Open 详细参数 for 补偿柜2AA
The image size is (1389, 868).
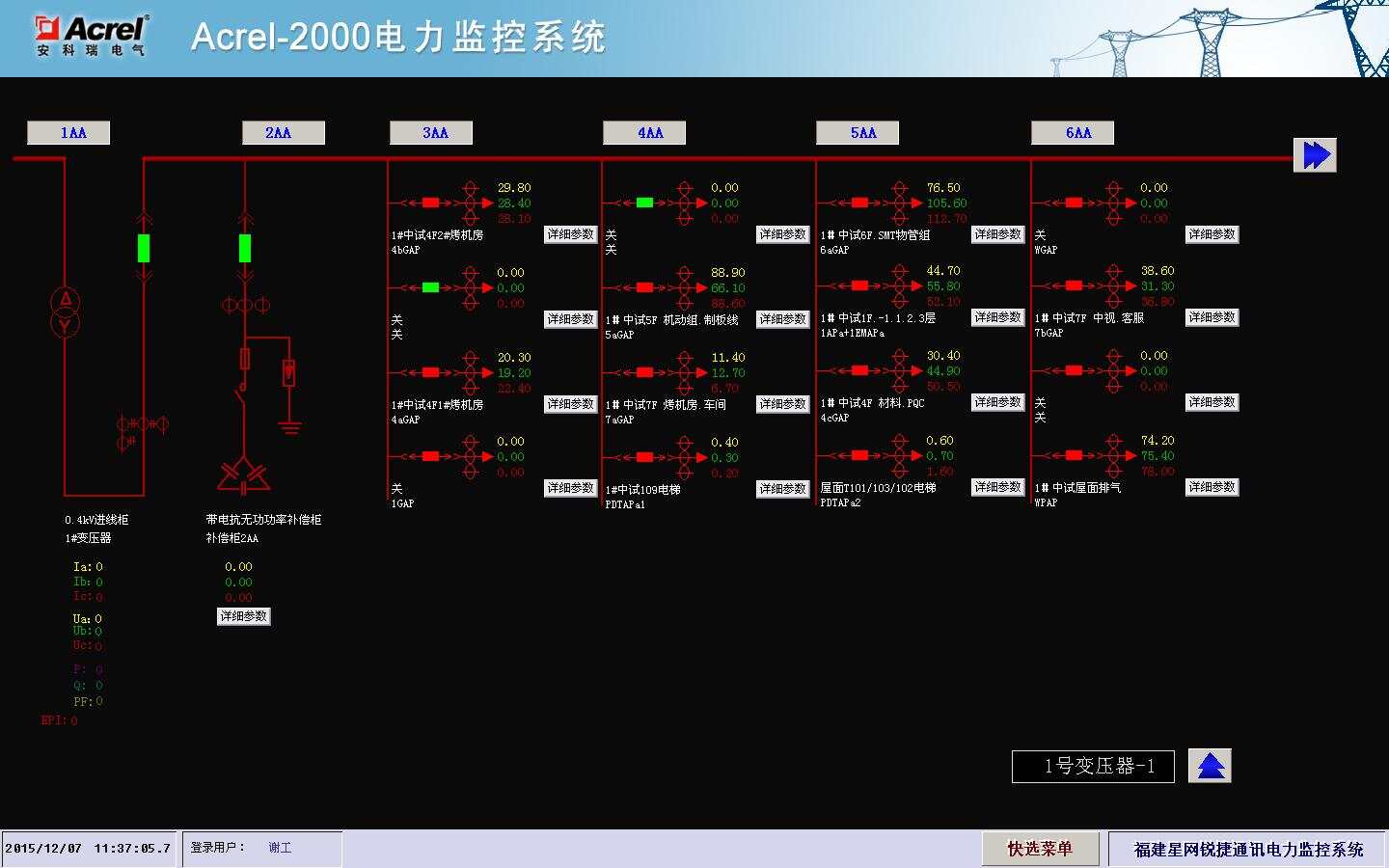(244, 616)
